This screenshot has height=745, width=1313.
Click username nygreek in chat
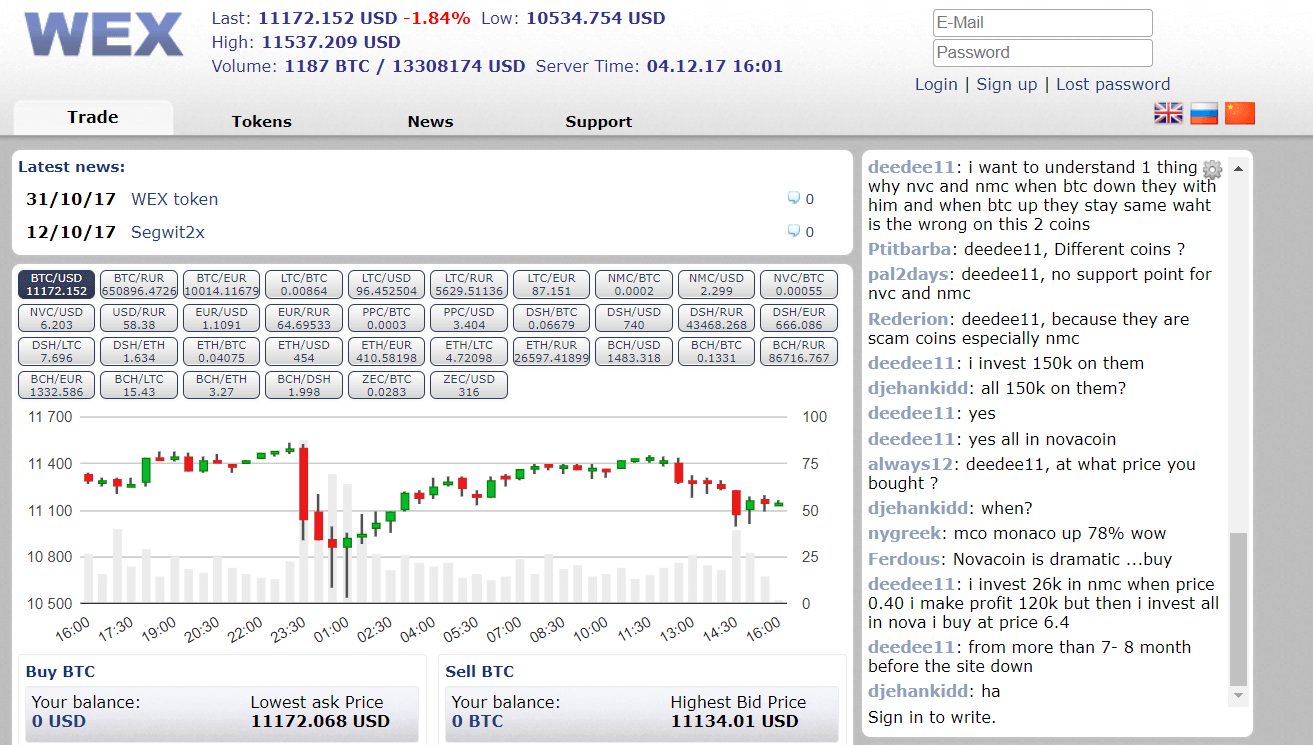point(906,534)
